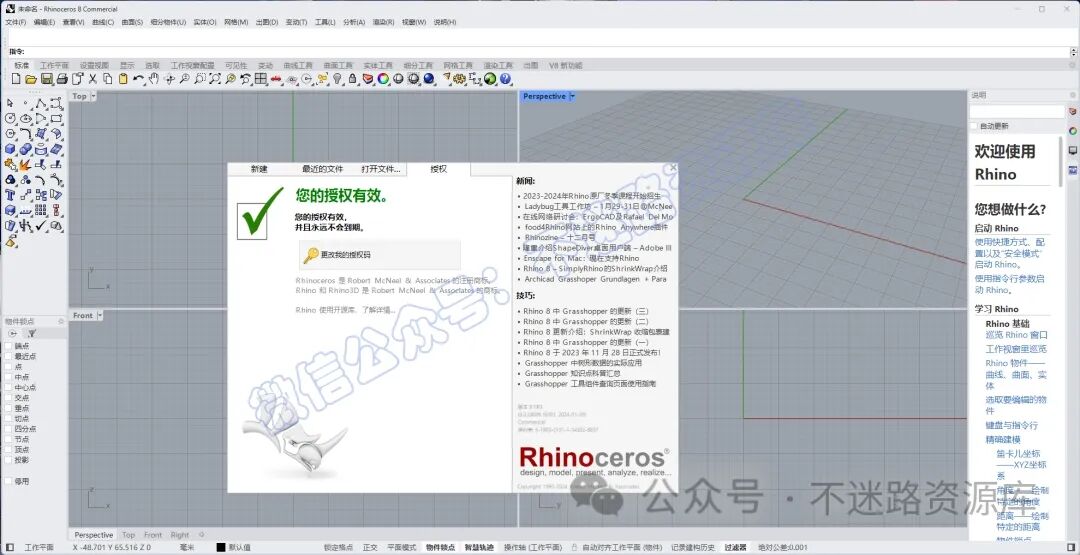Toggle 锁定格点 grid snap in status bar
1080x555 pixels.
pyautogui.click(x=338, y=547)
